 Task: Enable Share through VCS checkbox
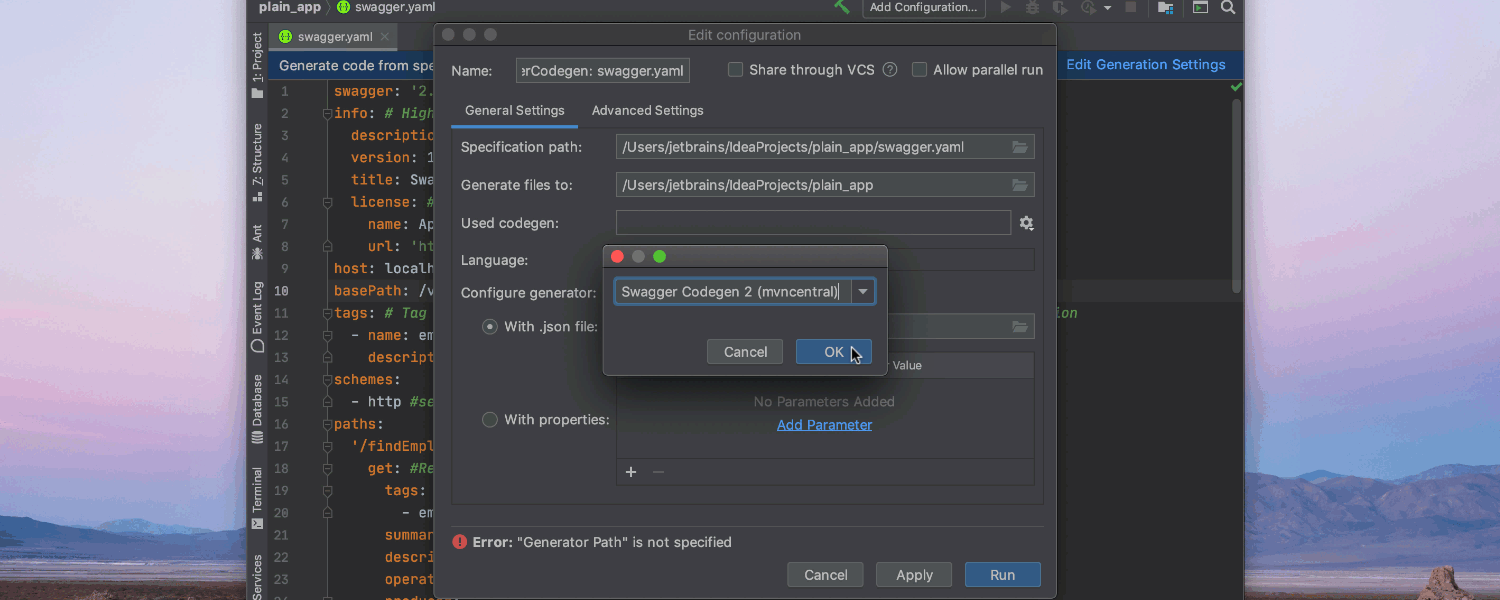coord(735,70)
